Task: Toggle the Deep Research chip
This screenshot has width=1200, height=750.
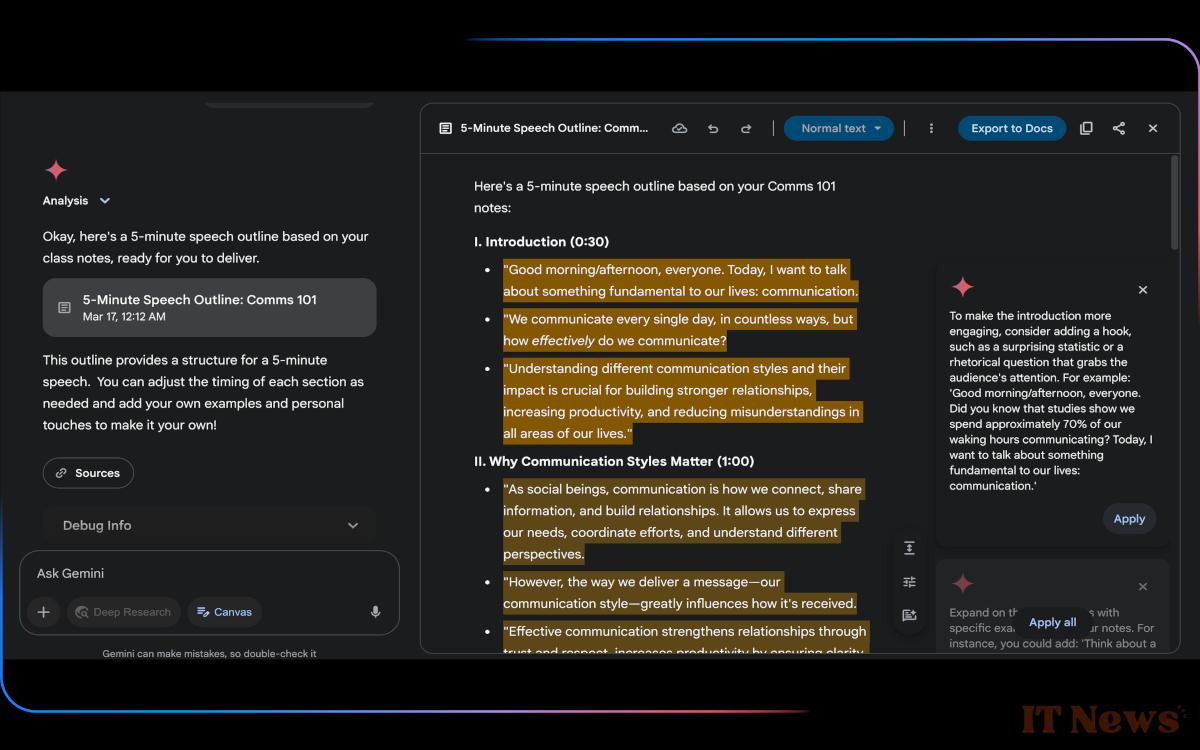Action: [x=124, y=612]
